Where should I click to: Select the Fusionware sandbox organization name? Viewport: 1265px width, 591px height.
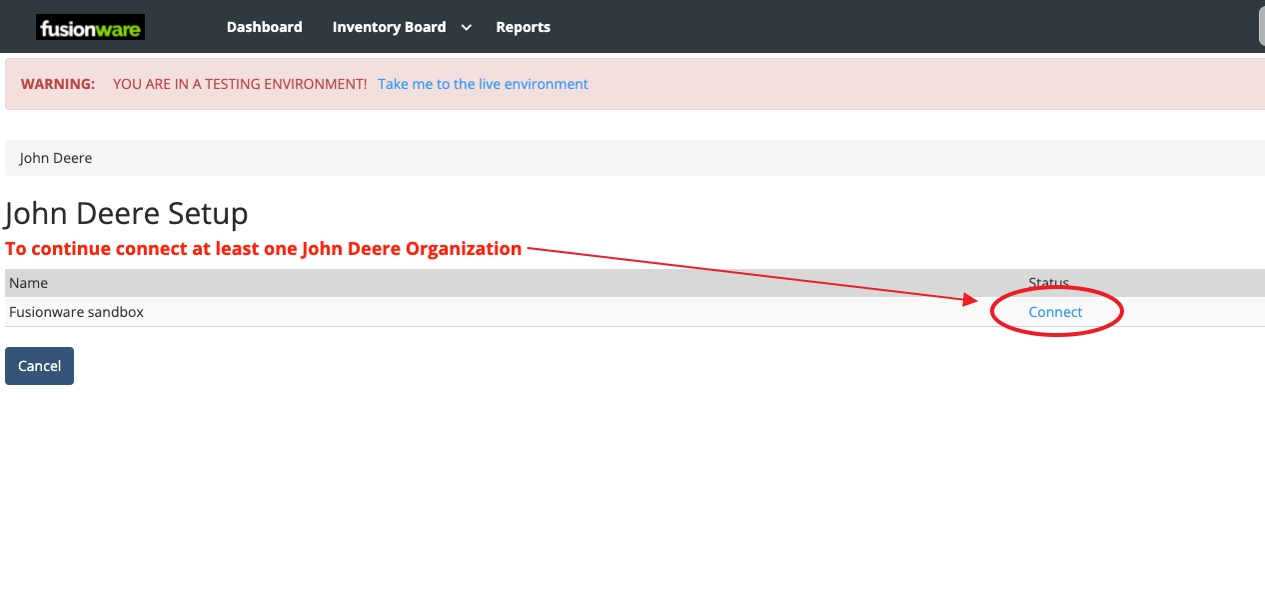tap(76, 312)
